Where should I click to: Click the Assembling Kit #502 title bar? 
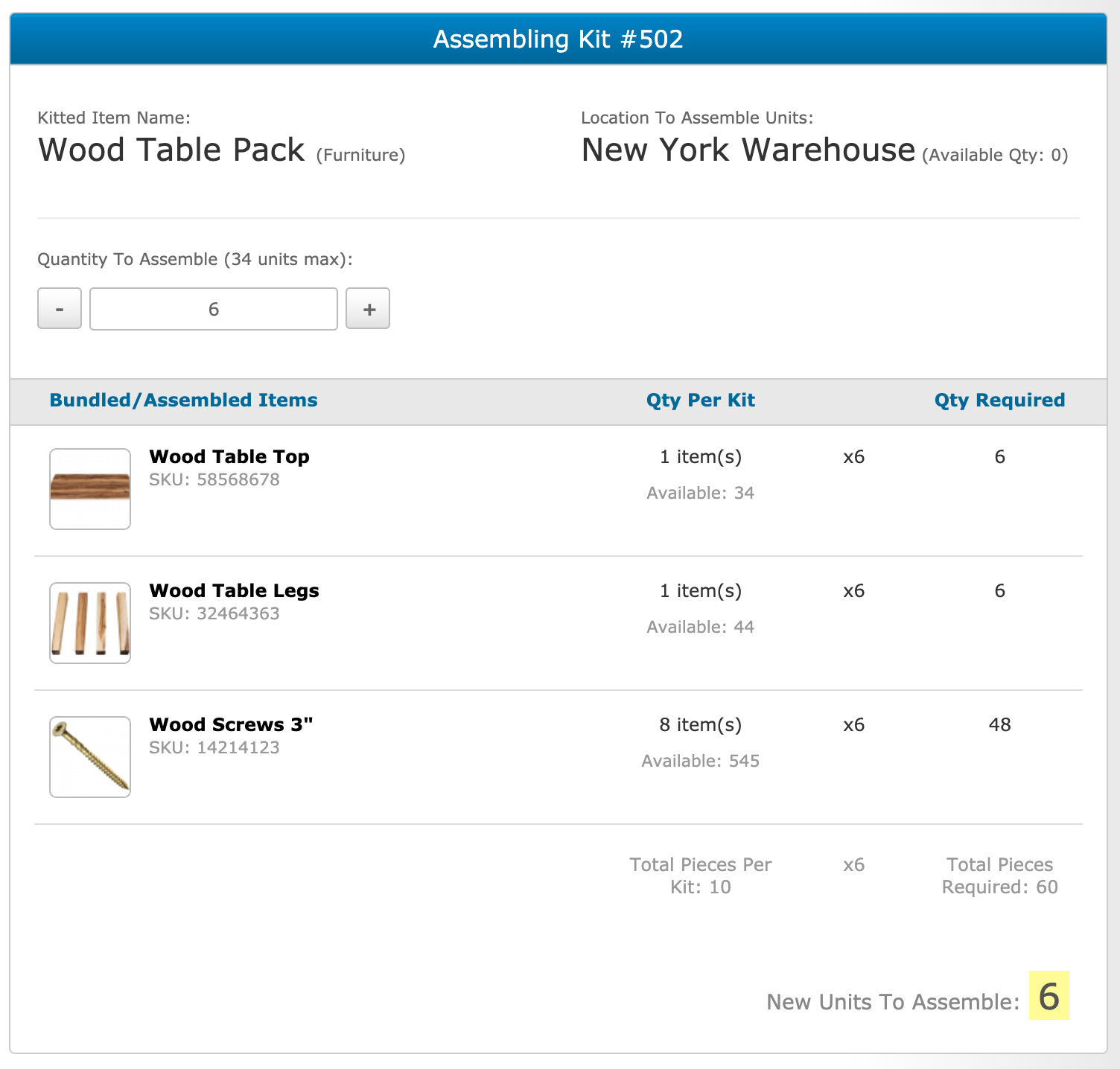tap(559, 39)
